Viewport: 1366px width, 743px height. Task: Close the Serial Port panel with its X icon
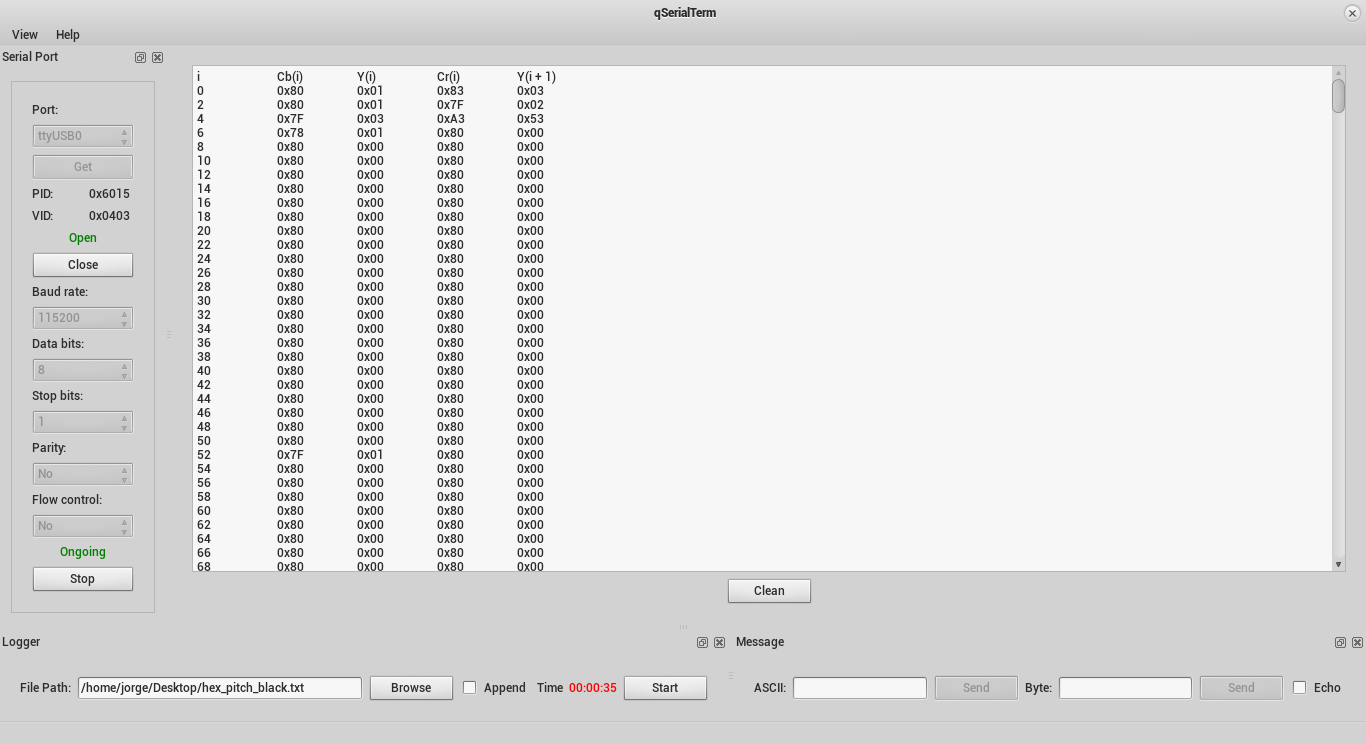tap(157, 57)
